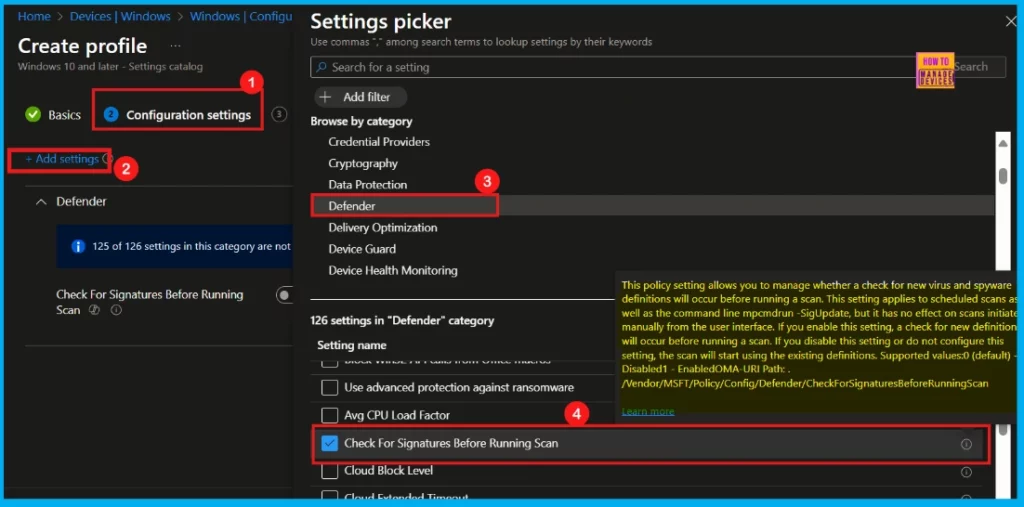Select Device Health Monitoring category
This screenshot has height=507, width=1024.
[392, 270]
